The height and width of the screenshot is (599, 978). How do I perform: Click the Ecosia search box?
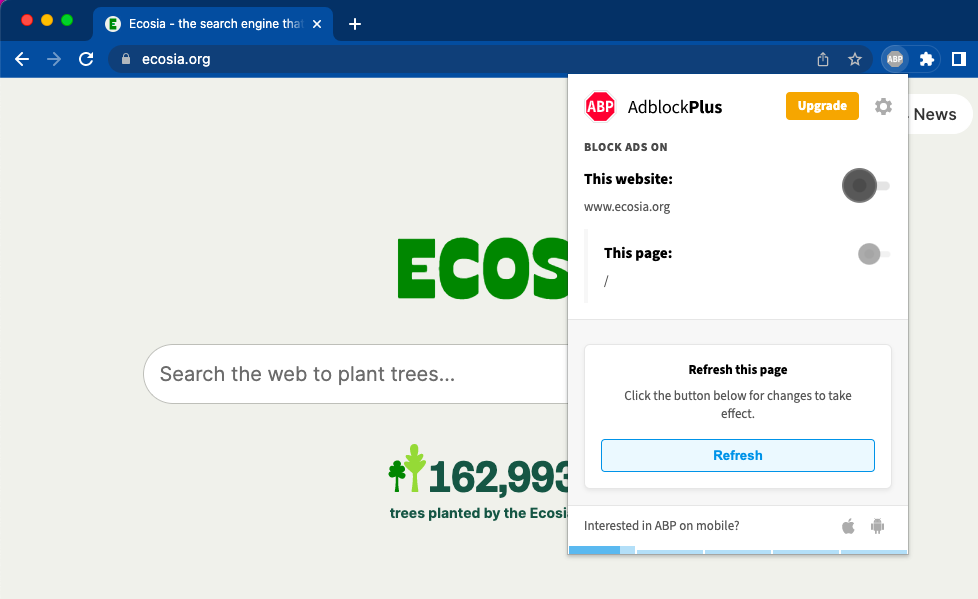(x=356, y=374)
